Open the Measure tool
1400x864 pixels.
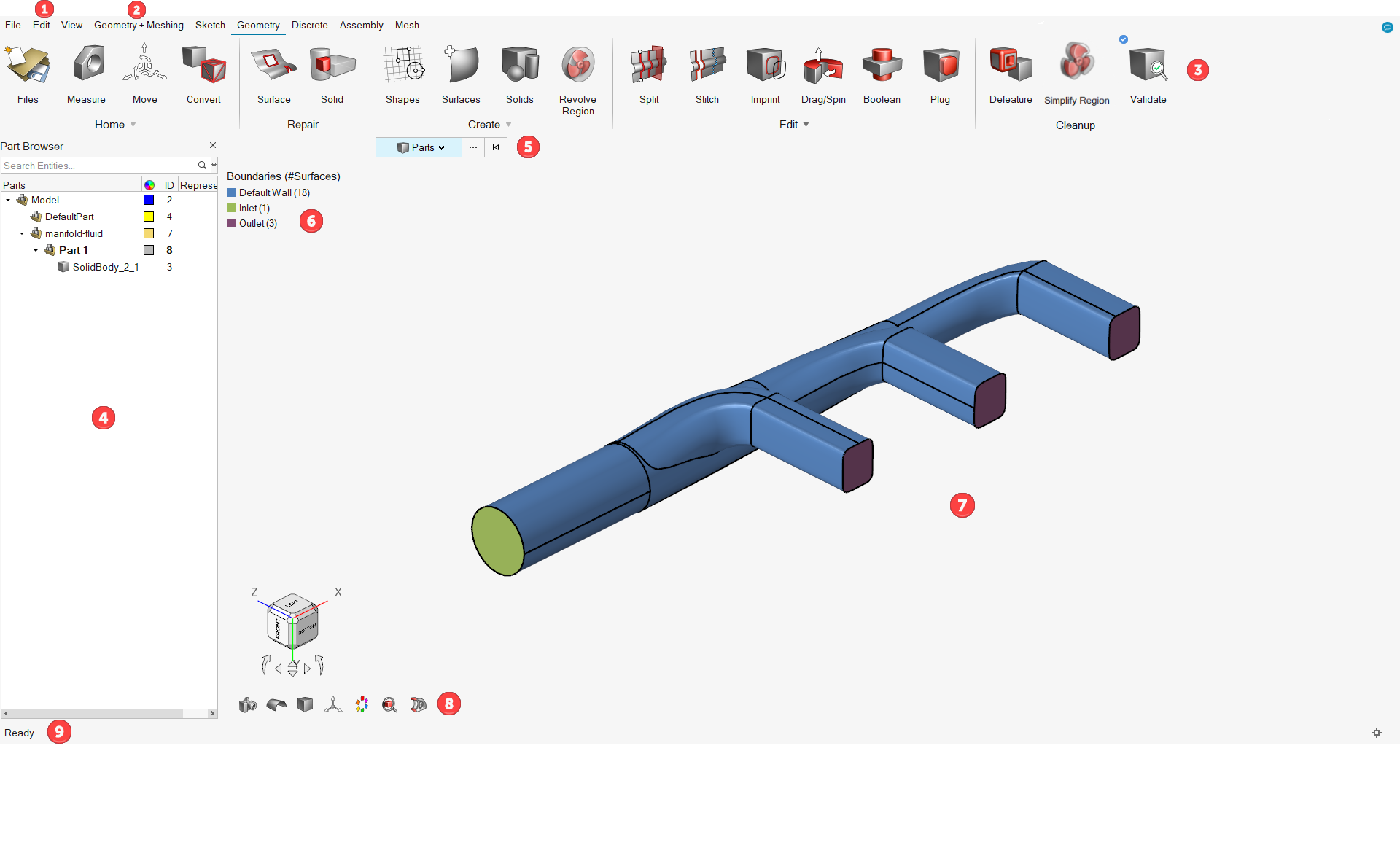(x=87, y=74)
